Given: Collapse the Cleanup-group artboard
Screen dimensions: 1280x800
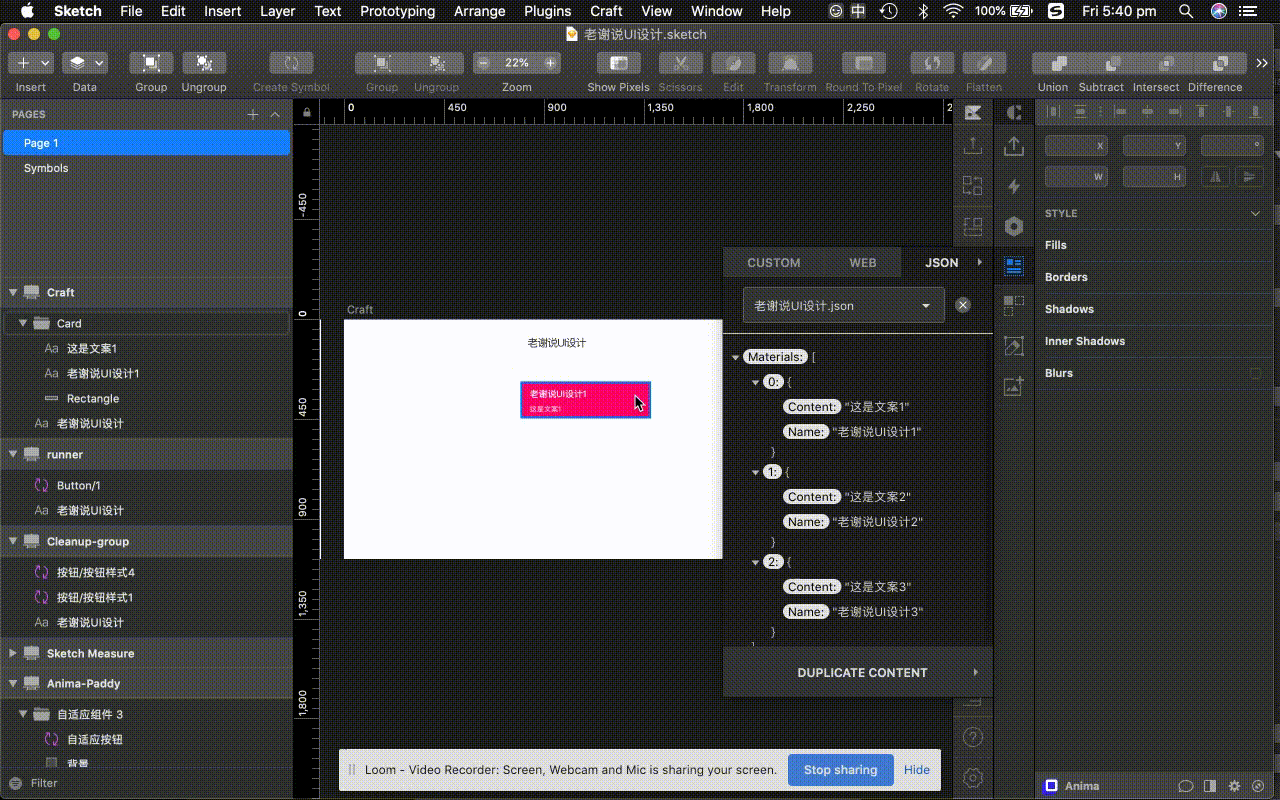Looking at the screenshot, I should (x=13, y=541).
